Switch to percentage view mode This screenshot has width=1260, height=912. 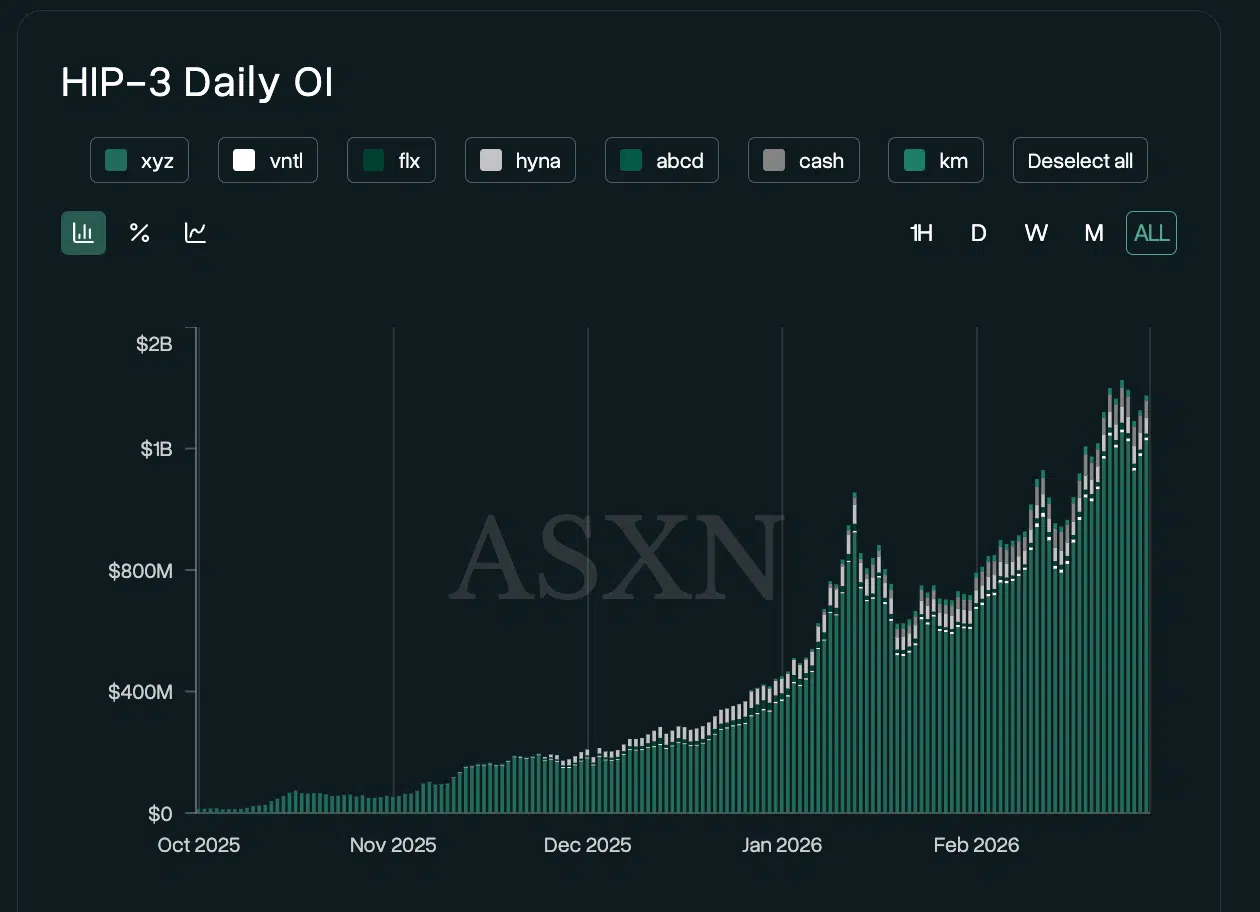tap(139, 232)
